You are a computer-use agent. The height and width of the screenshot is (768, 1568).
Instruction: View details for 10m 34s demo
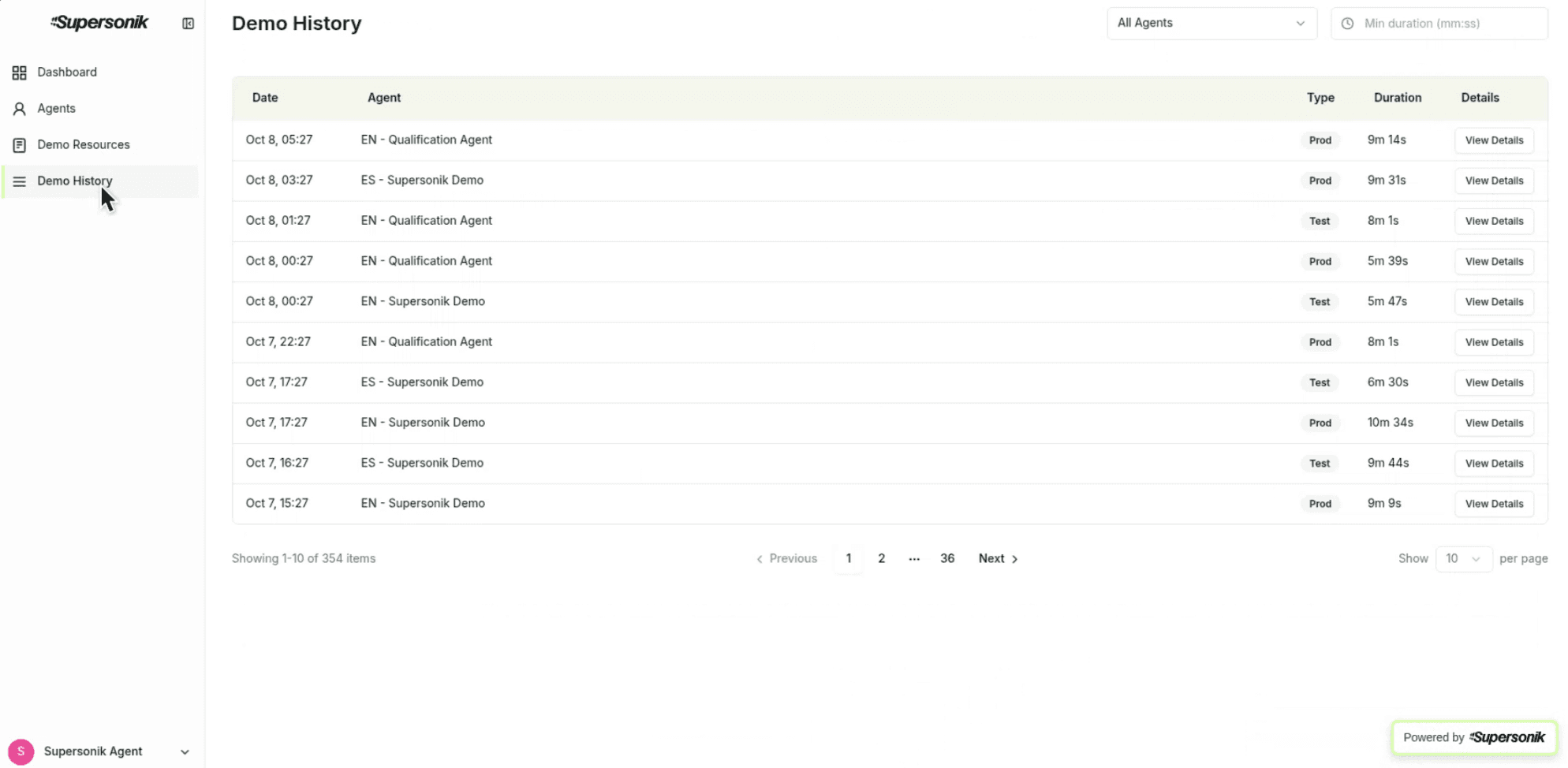pos(1494,423)
